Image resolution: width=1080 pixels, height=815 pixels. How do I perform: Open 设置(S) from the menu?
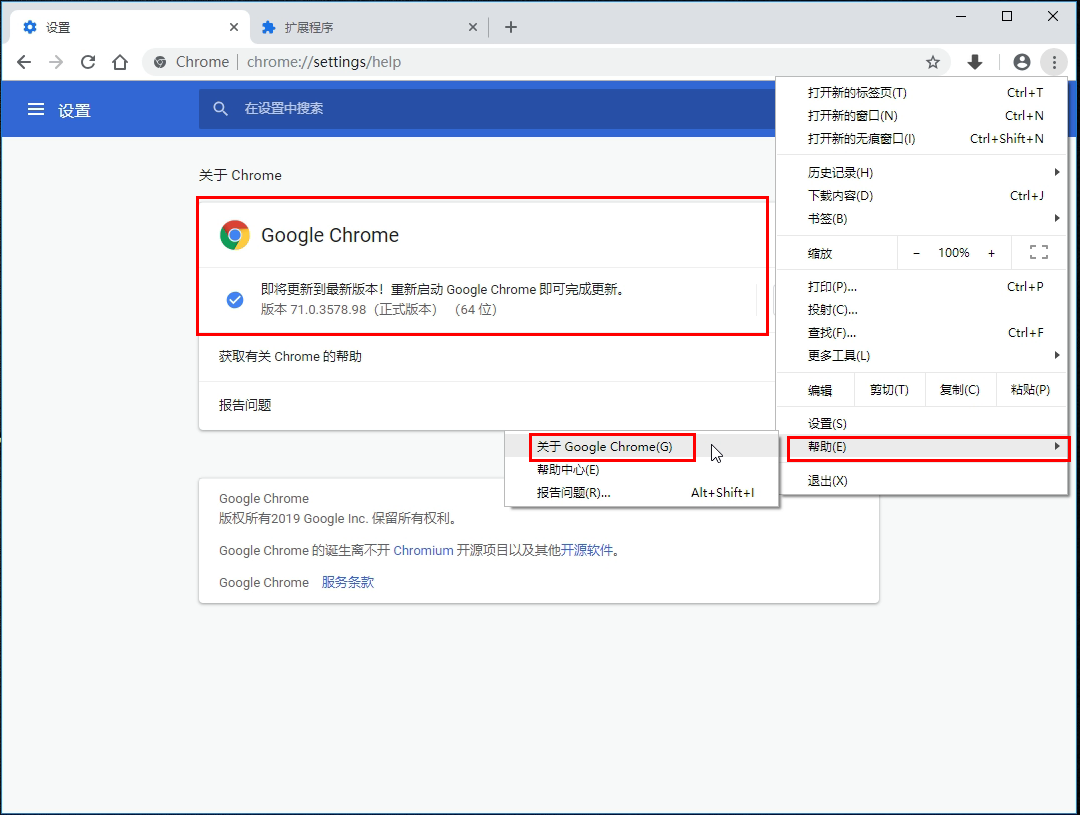pyautogui.click(x=922, y=424)
